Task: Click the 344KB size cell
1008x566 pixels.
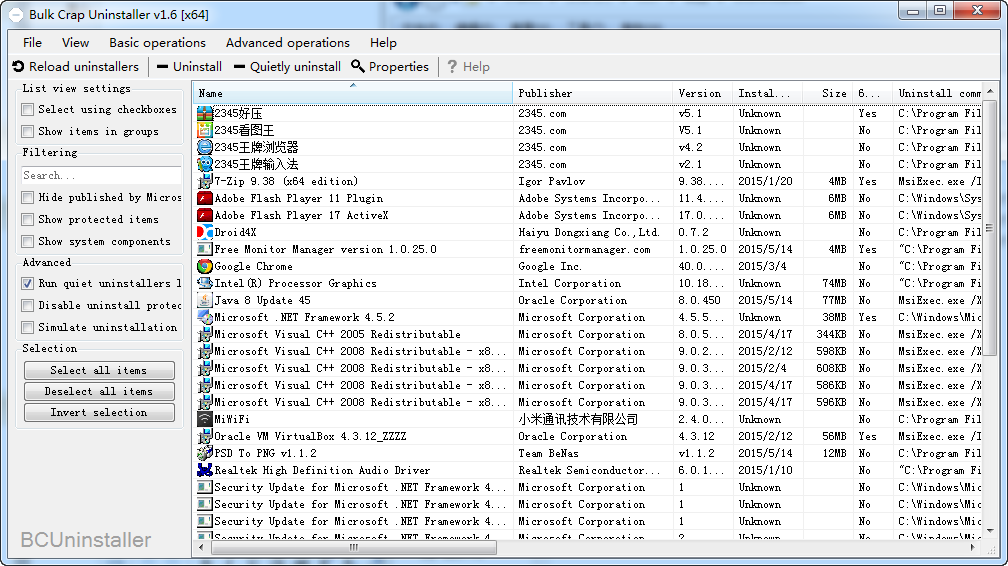Action: point(831,334)
